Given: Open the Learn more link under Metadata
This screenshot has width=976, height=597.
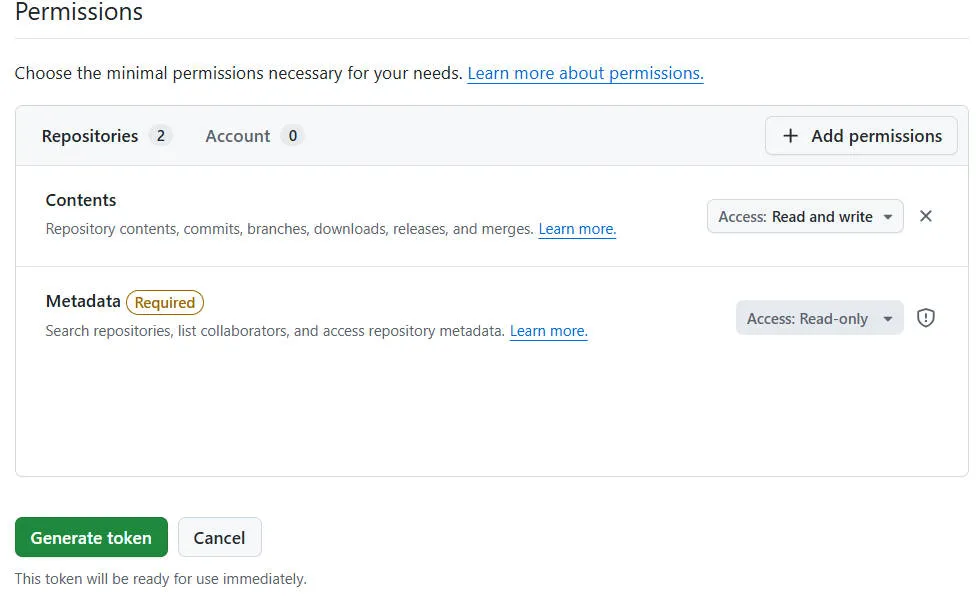Looking at the screenshot, I should coord(548,331).
